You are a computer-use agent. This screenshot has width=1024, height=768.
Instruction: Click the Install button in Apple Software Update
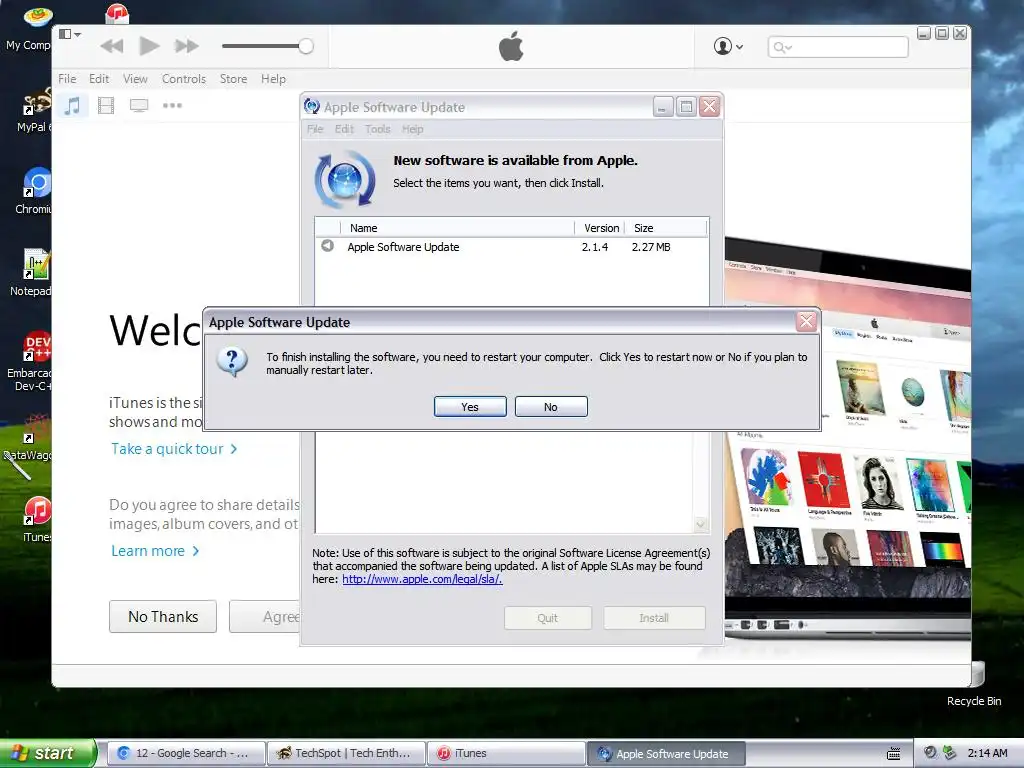point(654,618)
